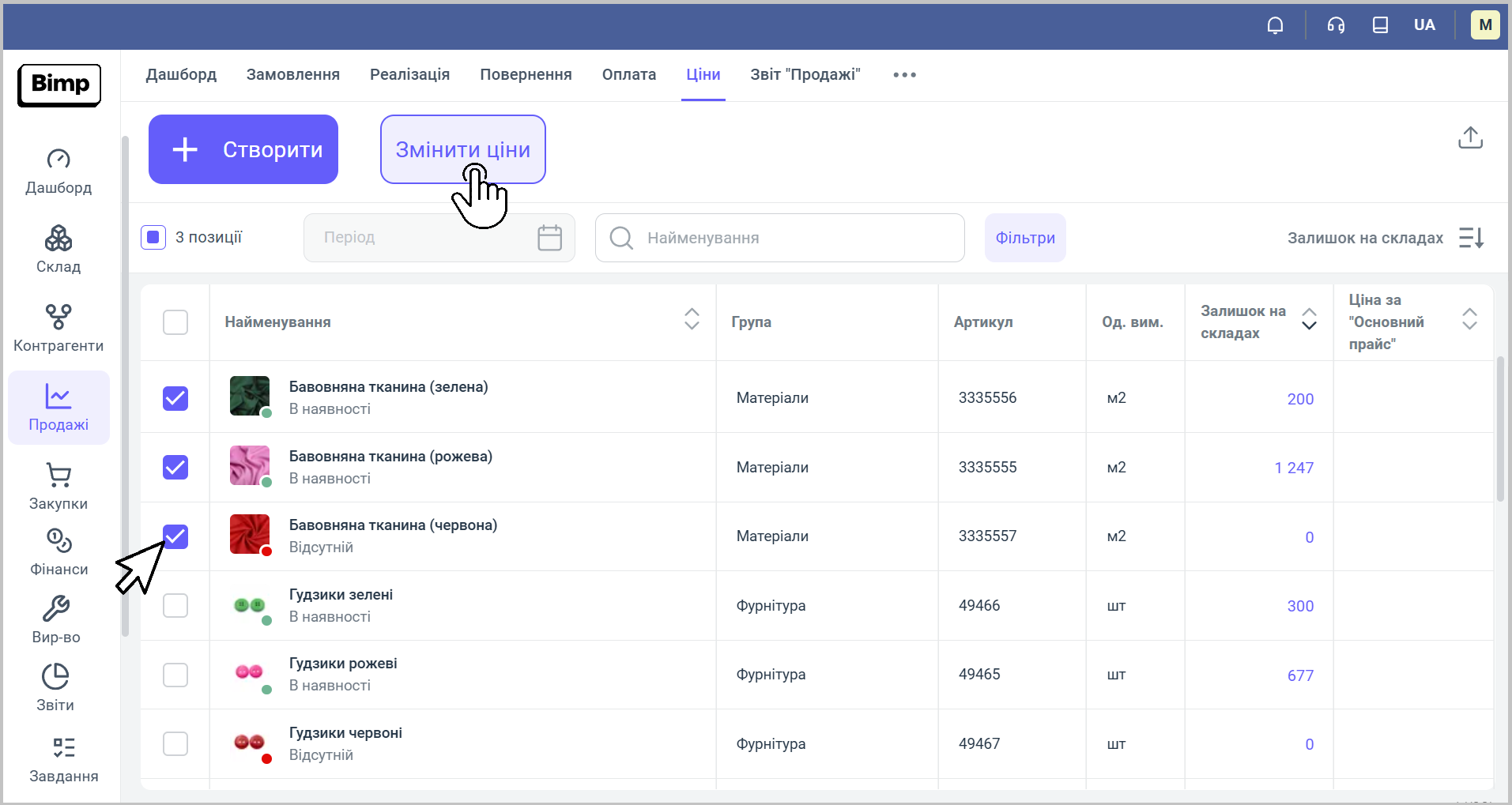Open the Звіт "Продажі" tab
The width and height of the screenshot is (1512, 805).
click(x=805, y=75)
